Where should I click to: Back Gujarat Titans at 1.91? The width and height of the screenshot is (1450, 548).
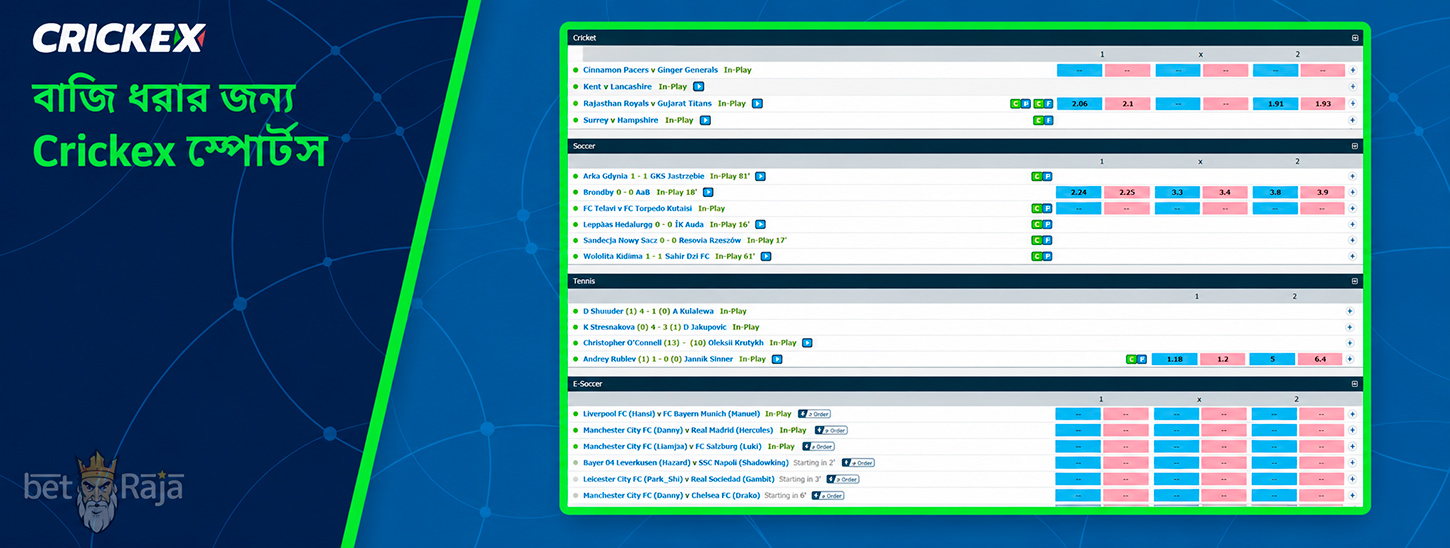1275,103
